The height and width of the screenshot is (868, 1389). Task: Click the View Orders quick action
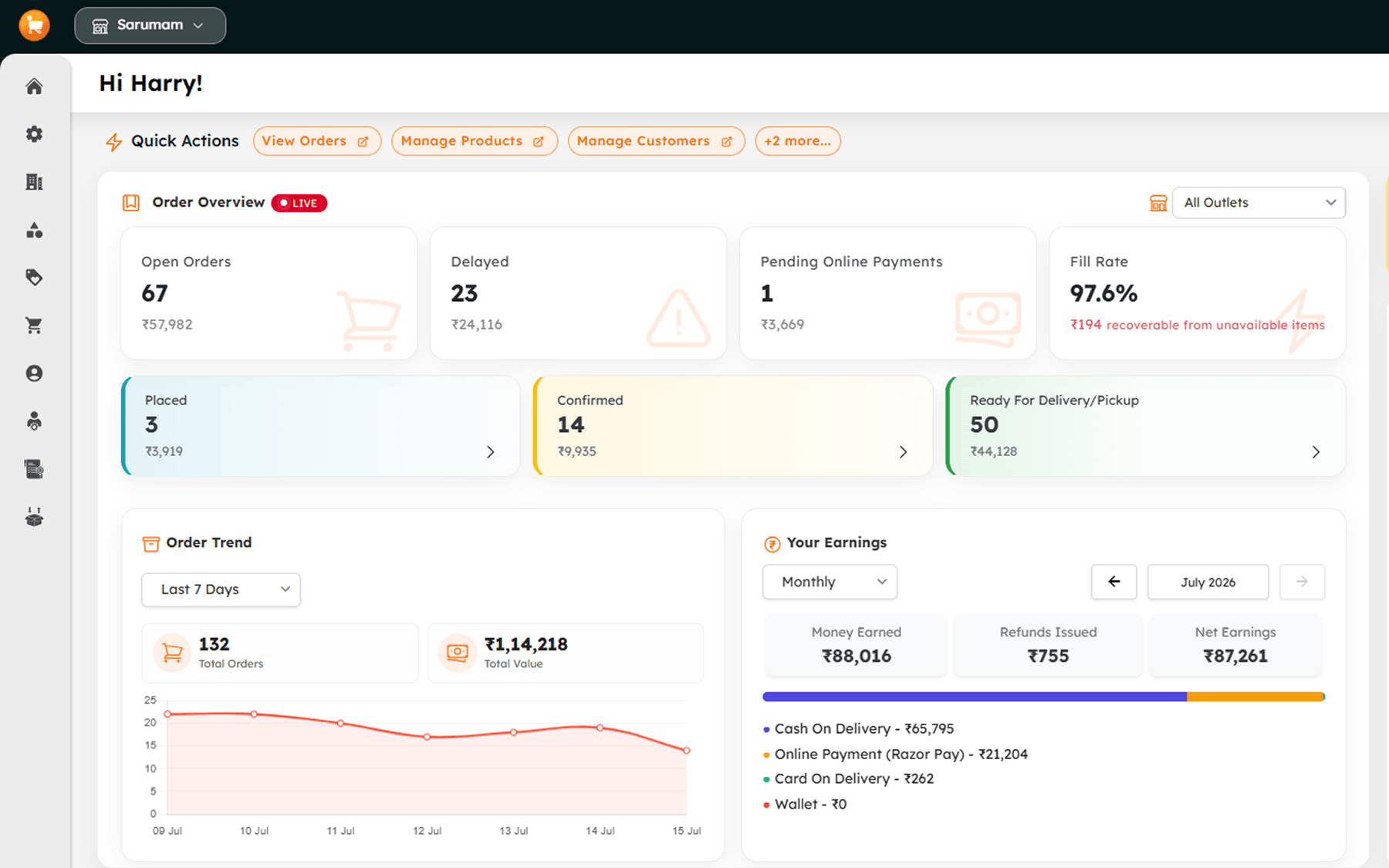pyautogui.click(x=316, y=141)
